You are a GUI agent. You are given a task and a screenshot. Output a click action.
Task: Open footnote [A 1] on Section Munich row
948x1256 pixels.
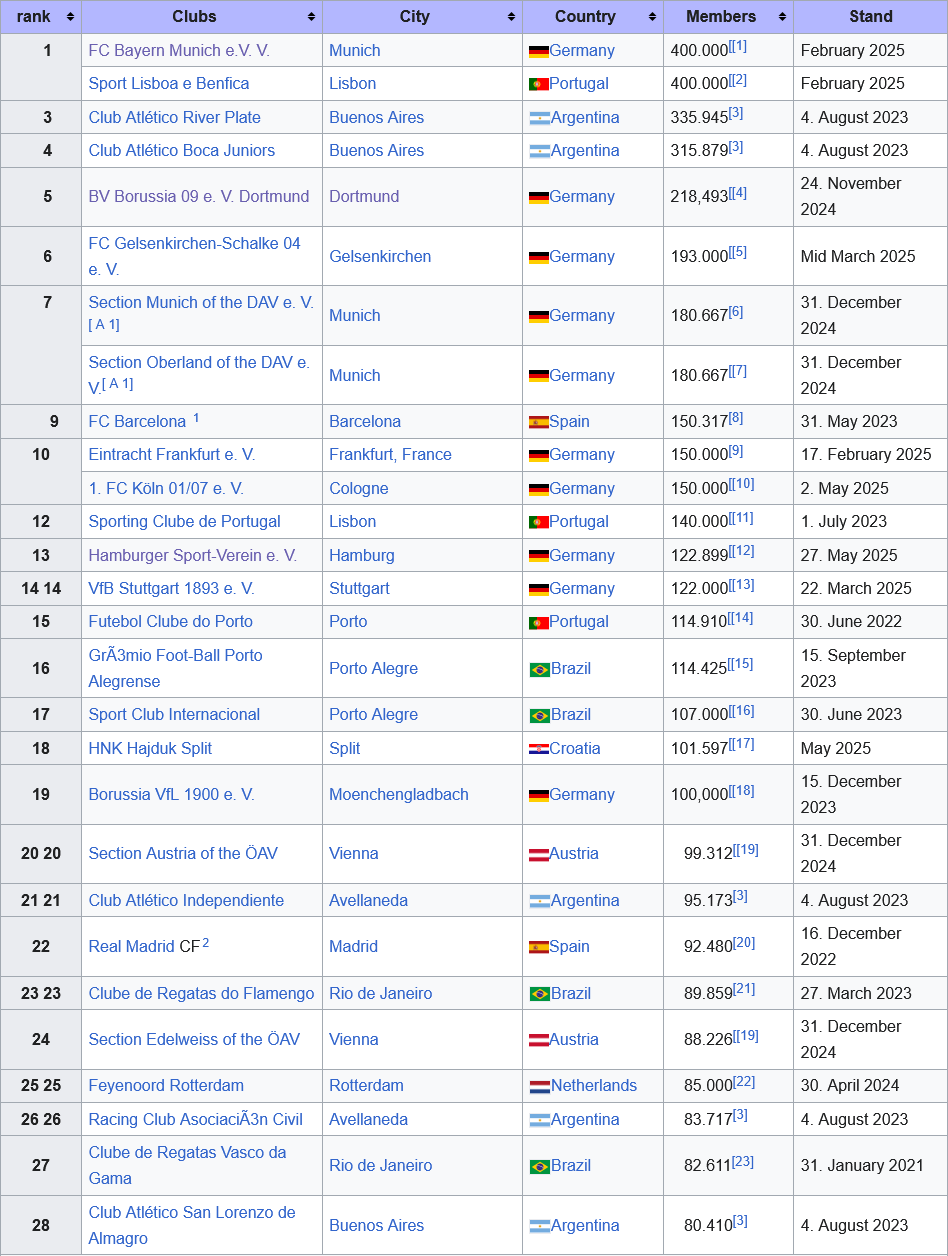[x=104, y=324]
